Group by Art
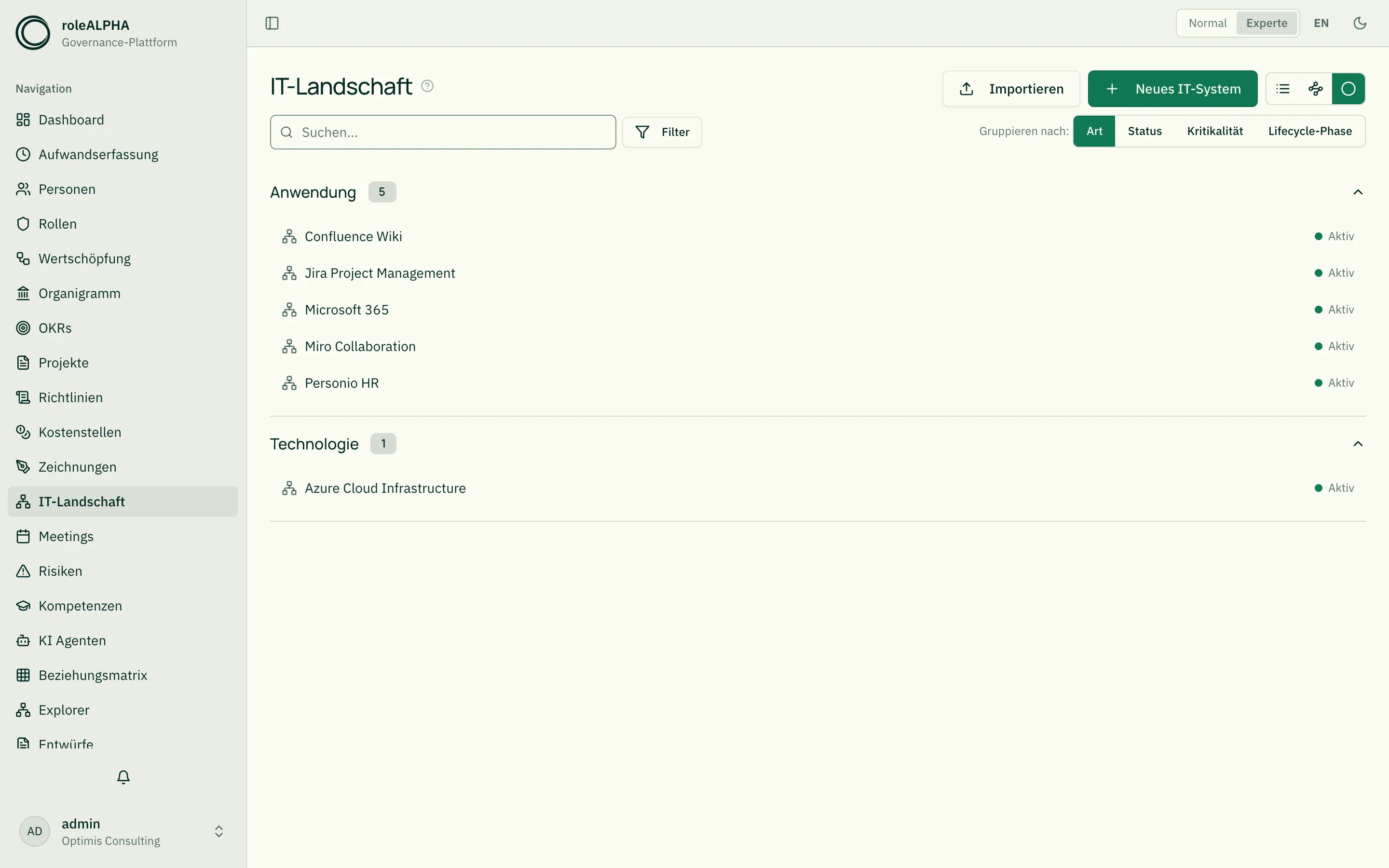The width and height of the screenshot is (1389, 868). pyautogui.click(x=1094, y=132)
